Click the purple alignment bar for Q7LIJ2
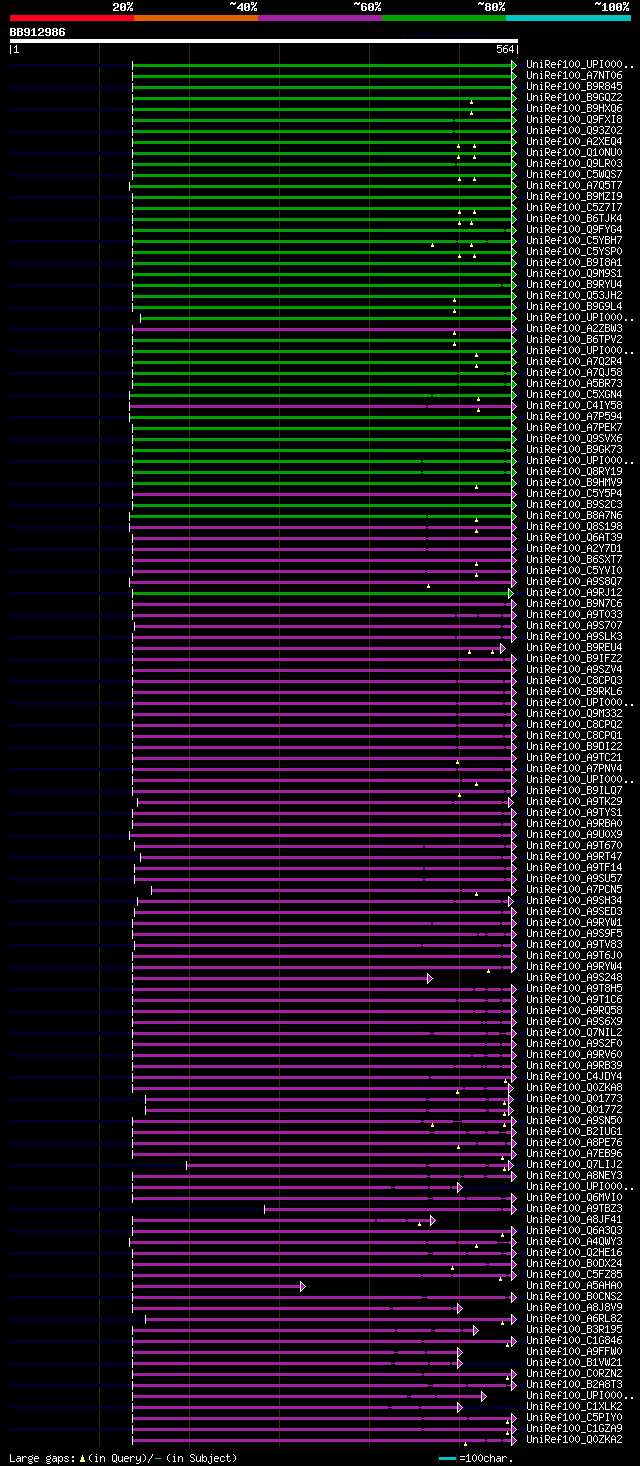This screenshot has width=640, height=1466. coord(347,1164)
